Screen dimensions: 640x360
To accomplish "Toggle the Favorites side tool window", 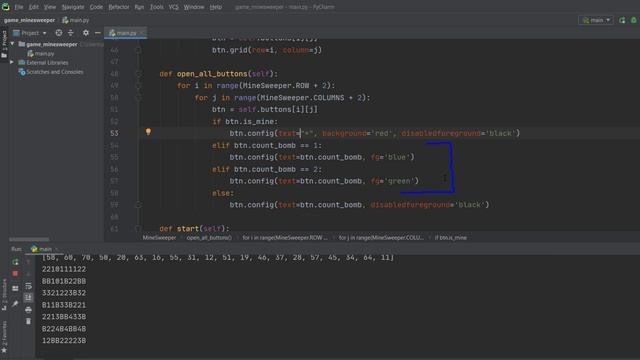I will point(4,337).
